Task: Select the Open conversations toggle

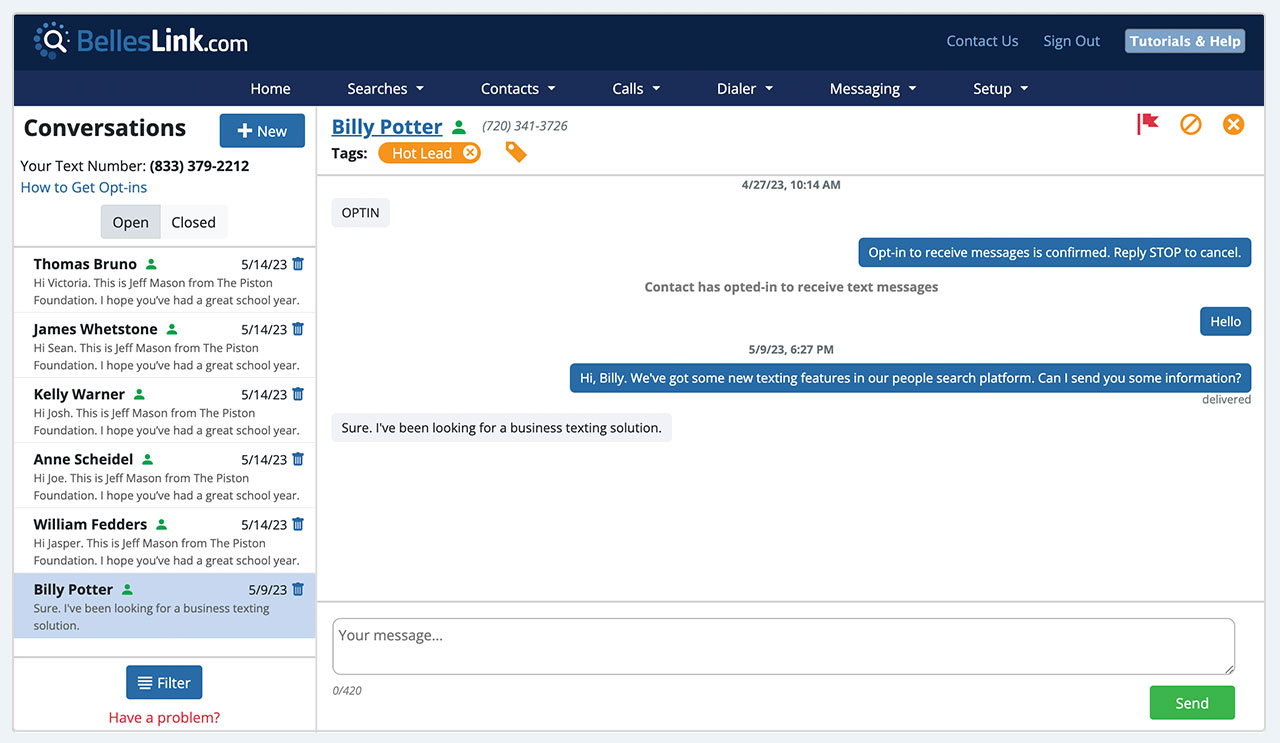Action: 130,222
